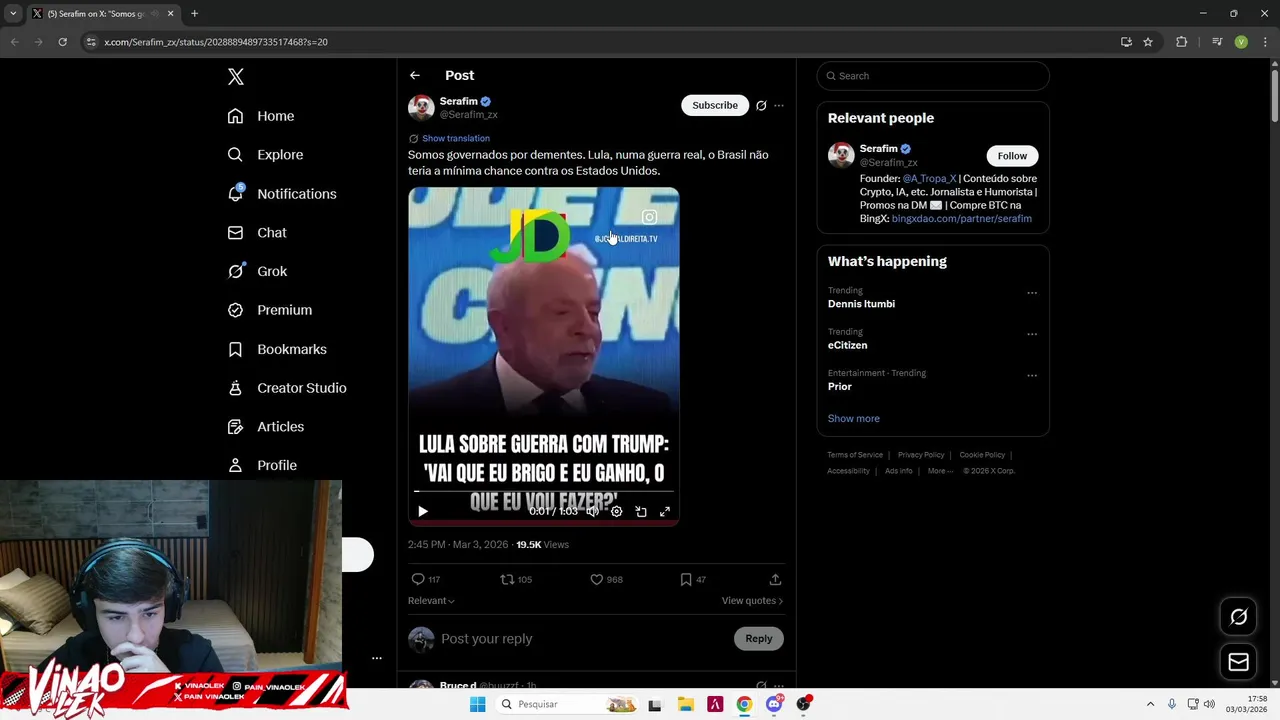
Task: Click the Articles icon in the sidebar
Action: (235, 427)
